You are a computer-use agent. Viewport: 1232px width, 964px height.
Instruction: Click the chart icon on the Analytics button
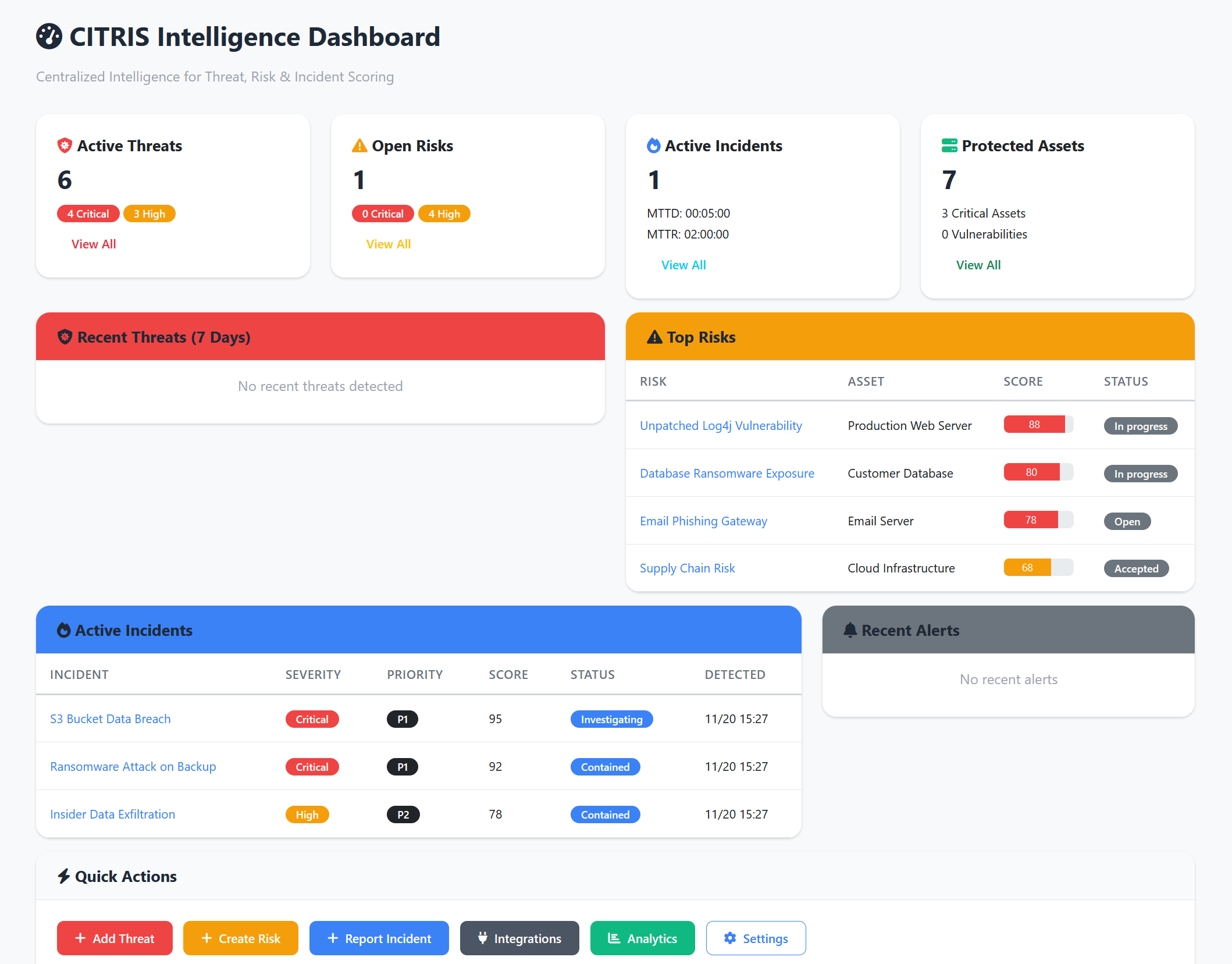(613, 938)
